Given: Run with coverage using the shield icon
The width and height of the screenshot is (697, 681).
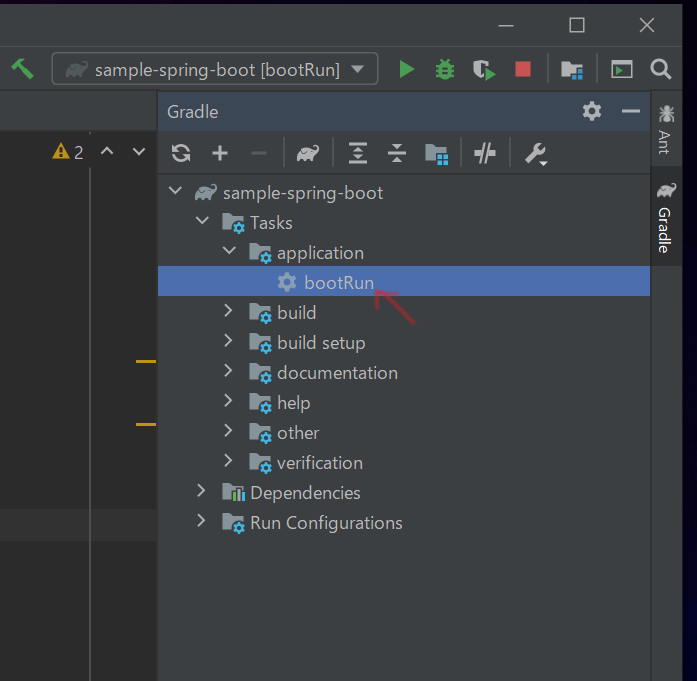Looking at the screenshot, I should (484, 70).
